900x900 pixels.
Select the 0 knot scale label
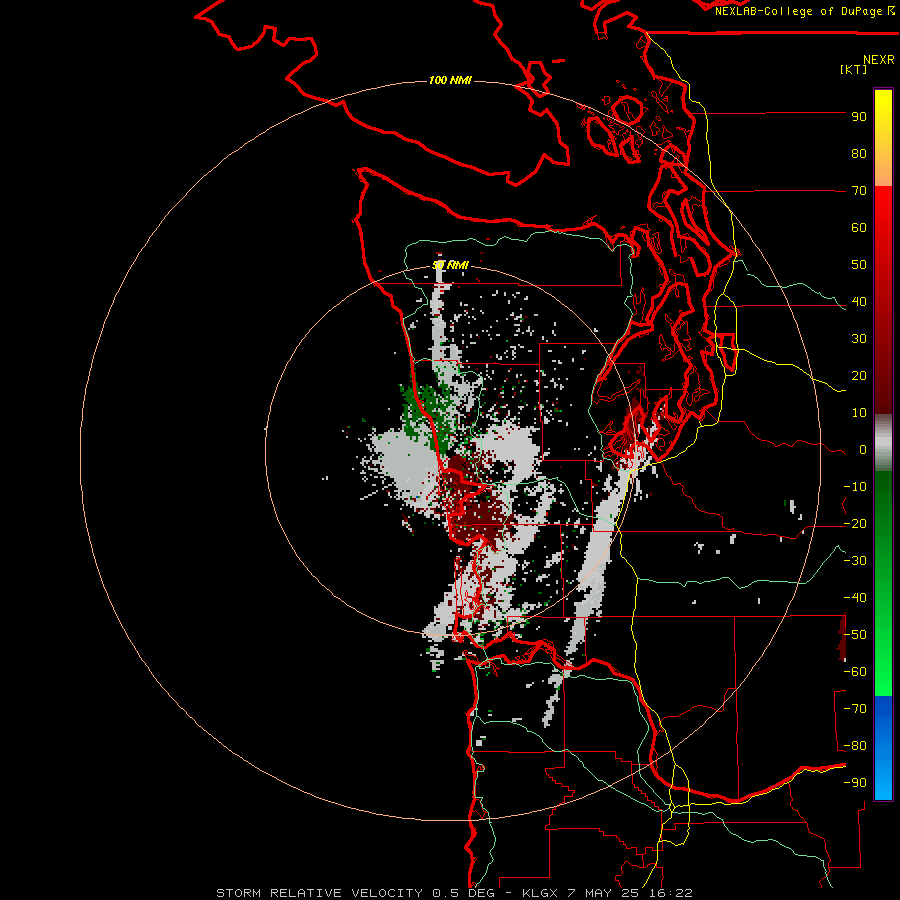click(x=863, y=450)
